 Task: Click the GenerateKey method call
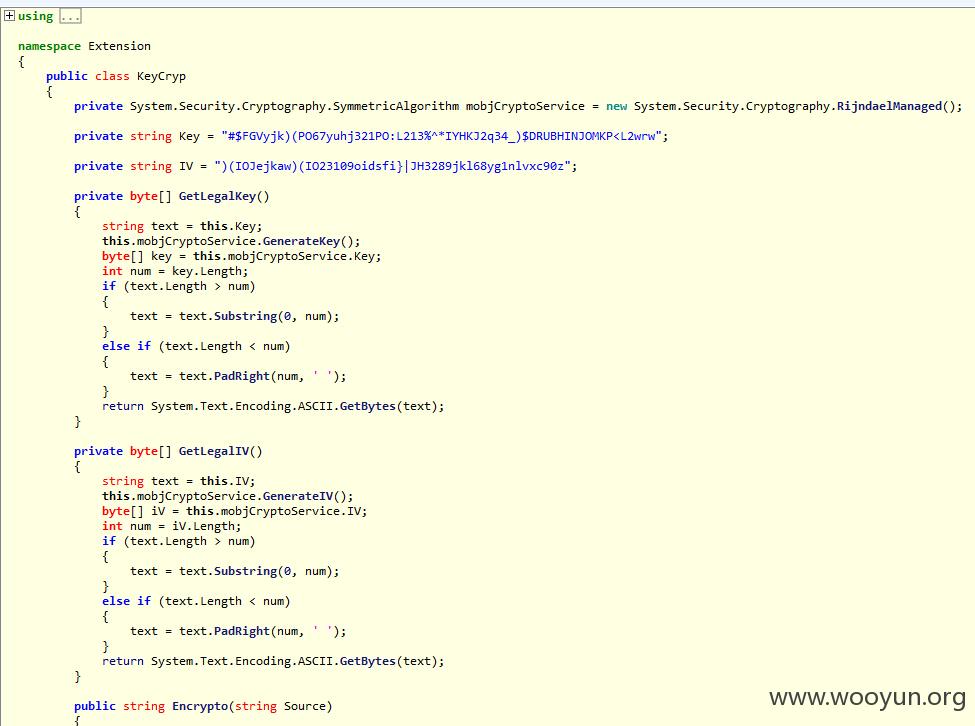pos(301,241)
